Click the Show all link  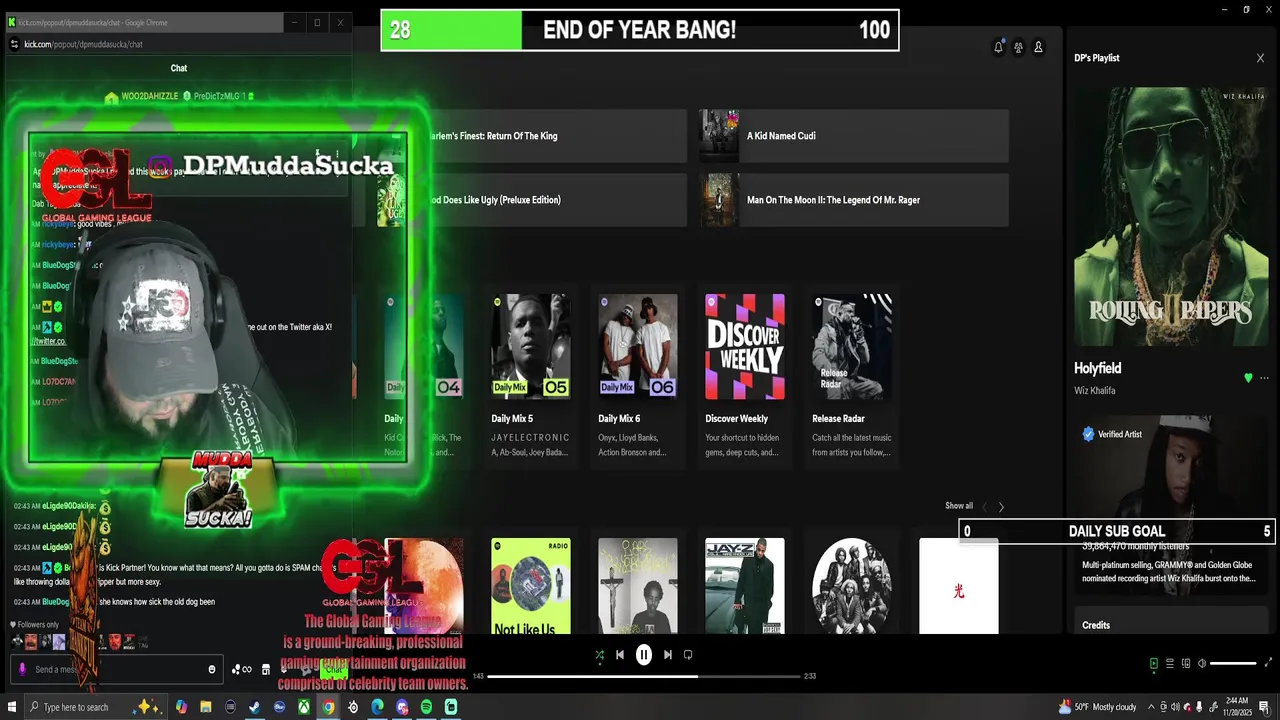click(x=959, y=506)
